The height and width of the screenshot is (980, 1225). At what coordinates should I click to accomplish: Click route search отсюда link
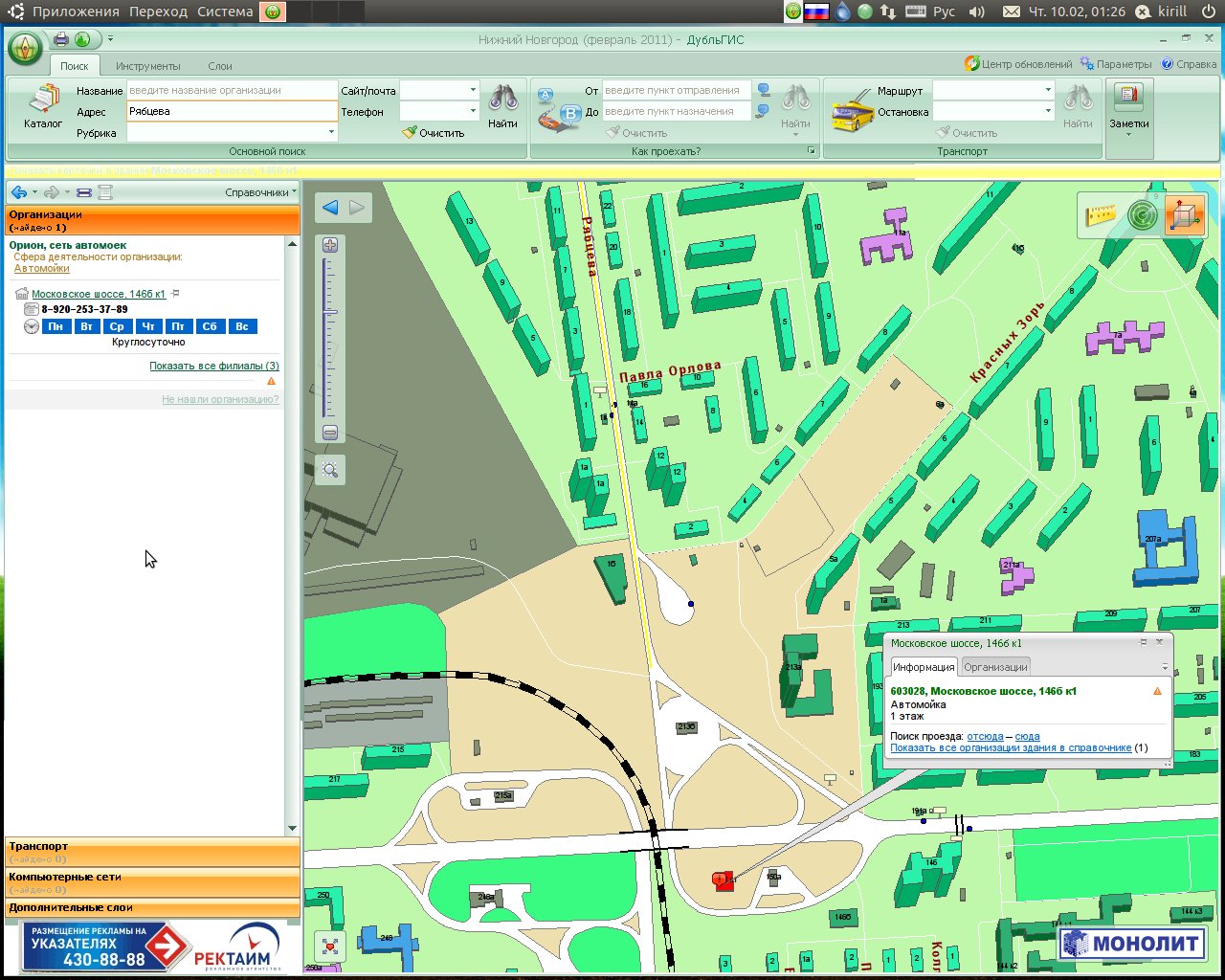coord(985,736)
